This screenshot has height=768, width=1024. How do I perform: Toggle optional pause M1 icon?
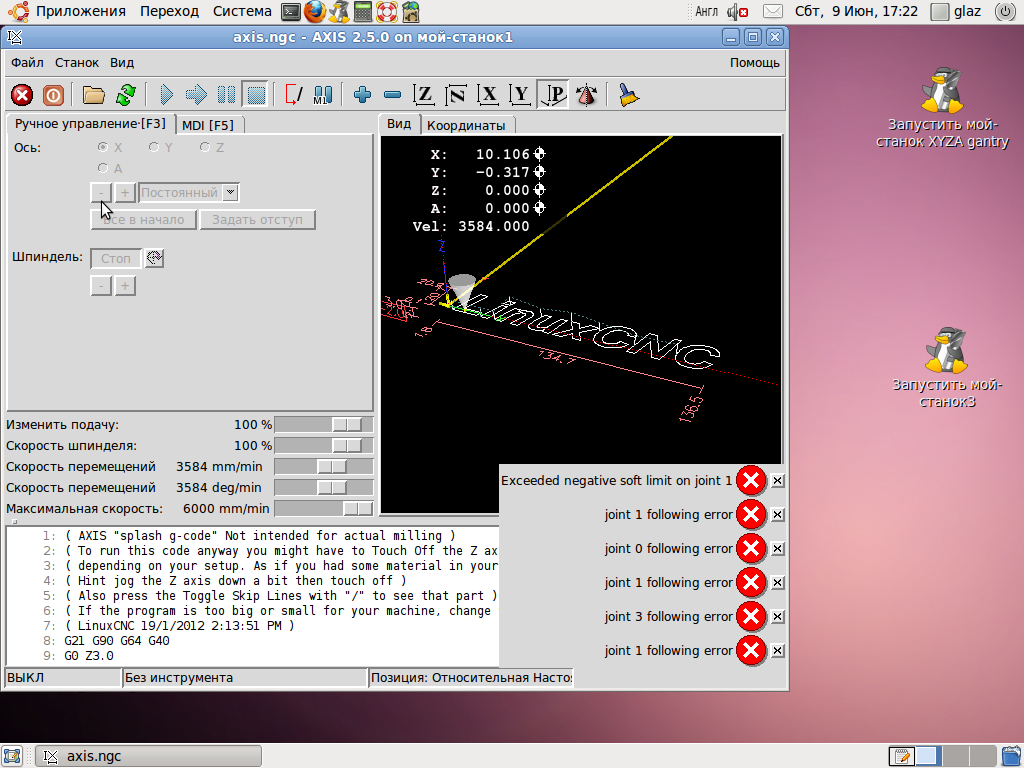[323, 95]
